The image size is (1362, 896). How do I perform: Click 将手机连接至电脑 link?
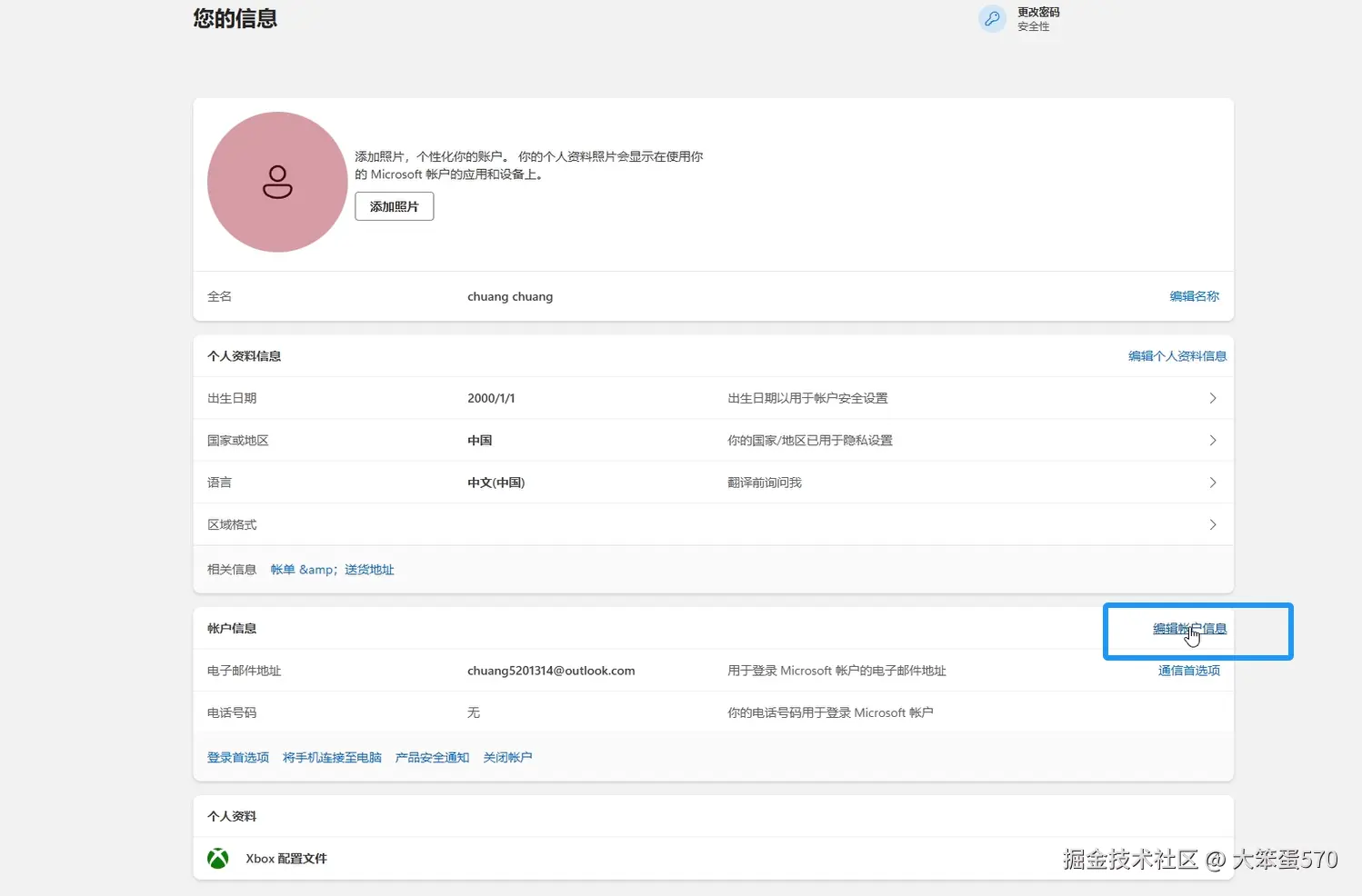click(x=332, y=758)
